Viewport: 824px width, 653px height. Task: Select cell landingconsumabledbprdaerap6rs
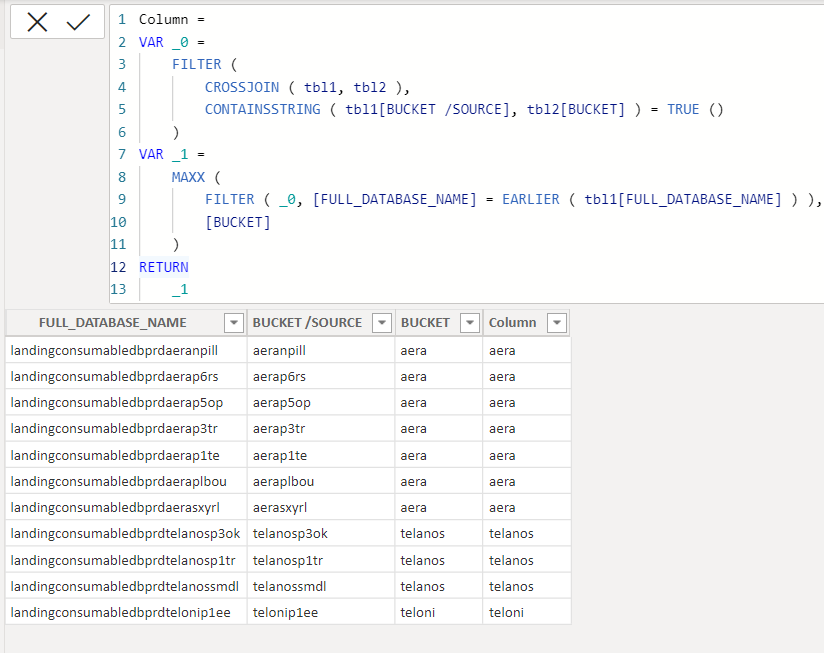click(126, 376)
